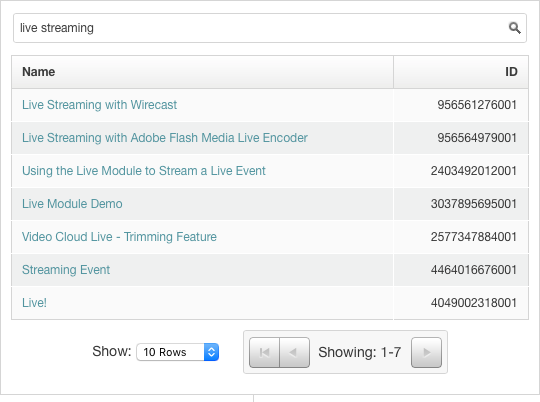Image resolution: width=540 pixels, height=402 pixels.
Task: Select the ID cell 4464016676001
Action: (474, 270)
